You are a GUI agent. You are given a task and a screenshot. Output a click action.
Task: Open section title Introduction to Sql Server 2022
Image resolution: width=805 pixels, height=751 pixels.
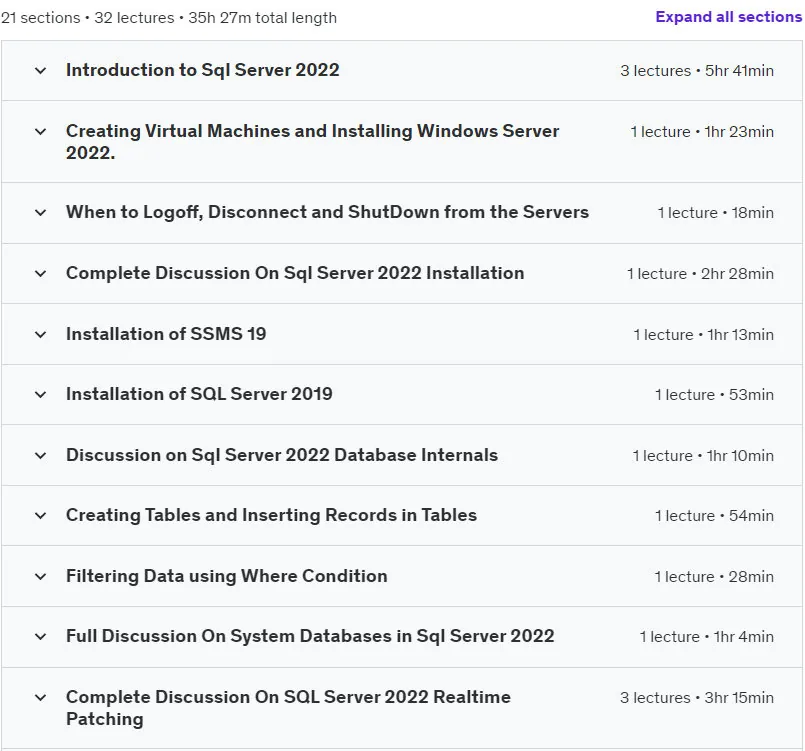pyautogui.click(x=203, y=70)
